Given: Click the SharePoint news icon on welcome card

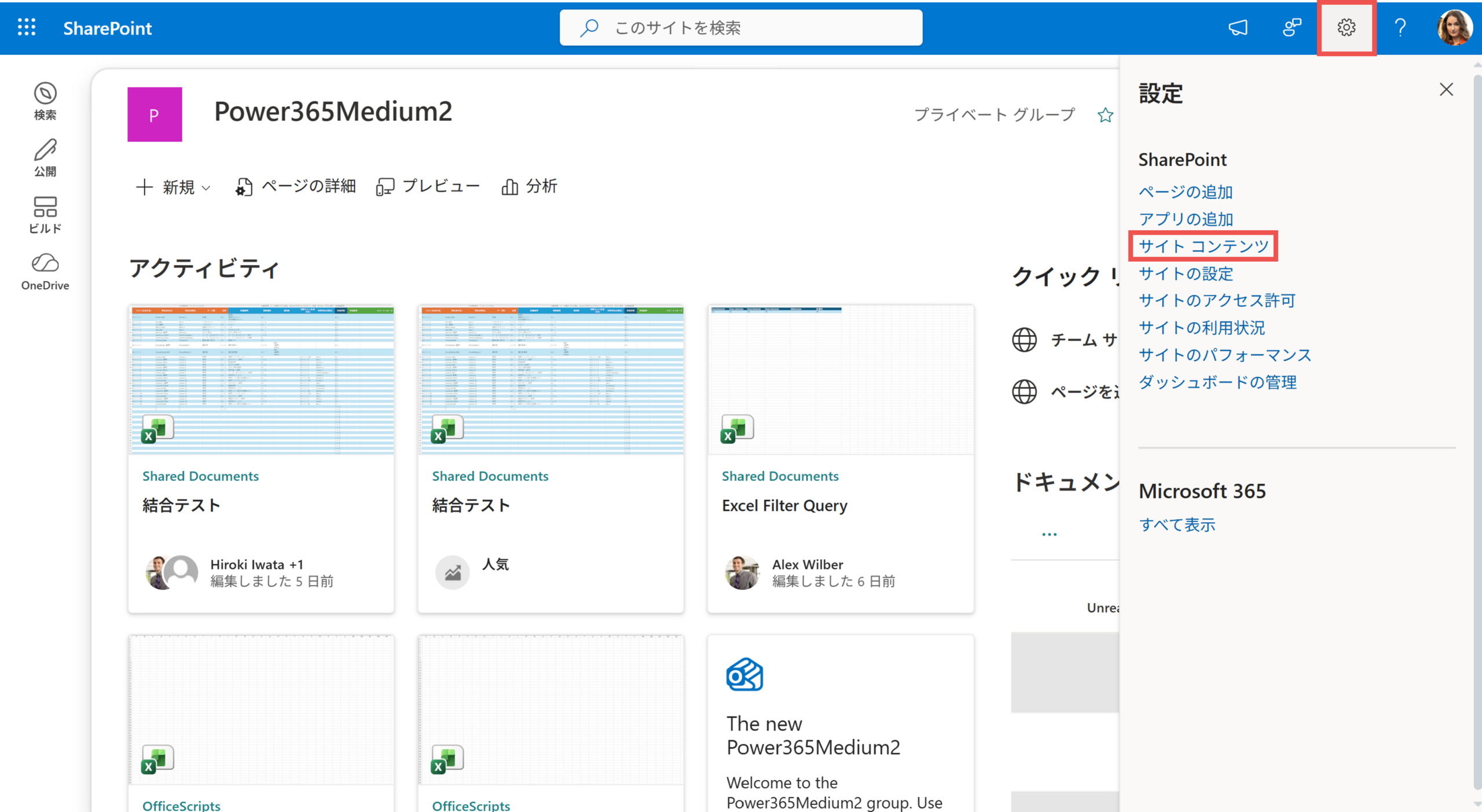Looking at the screenshot, I should [745, 674].
